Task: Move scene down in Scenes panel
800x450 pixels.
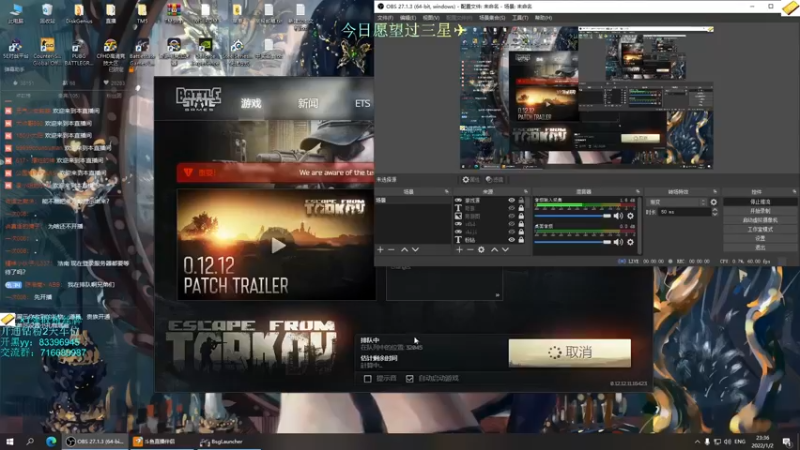Action: tap(415, 249)
